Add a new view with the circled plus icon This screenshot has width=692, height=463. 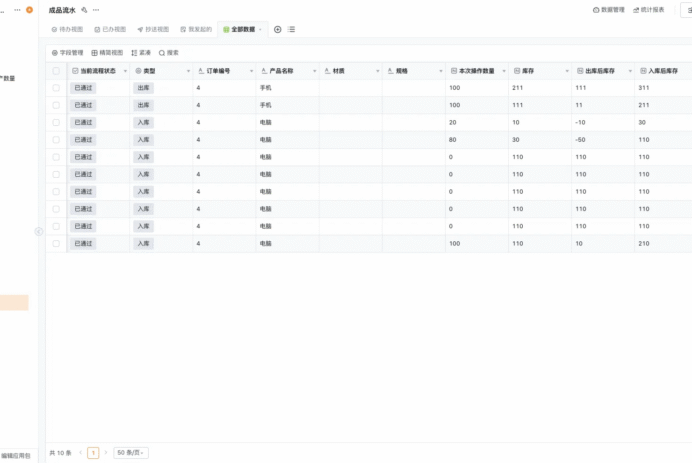(278, 30)
